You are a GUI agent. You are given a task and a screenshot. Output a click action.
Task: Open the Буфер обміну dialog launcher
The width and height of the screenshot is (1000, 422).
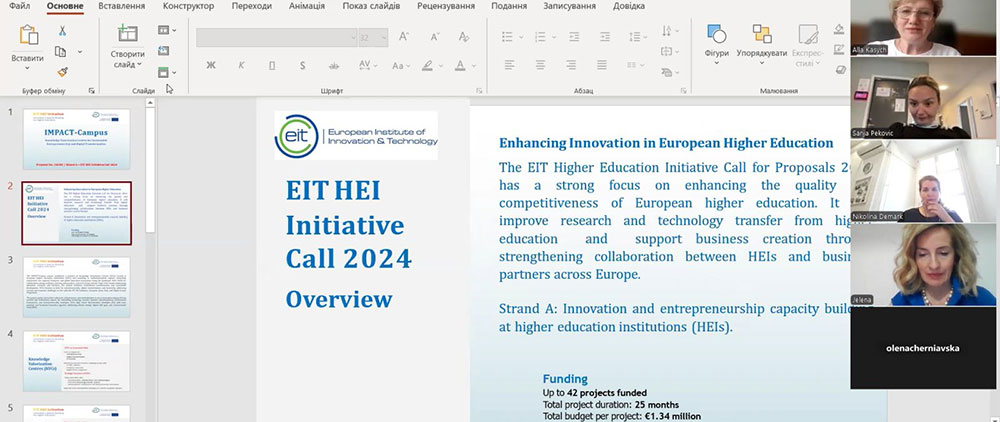click(92, 91)
